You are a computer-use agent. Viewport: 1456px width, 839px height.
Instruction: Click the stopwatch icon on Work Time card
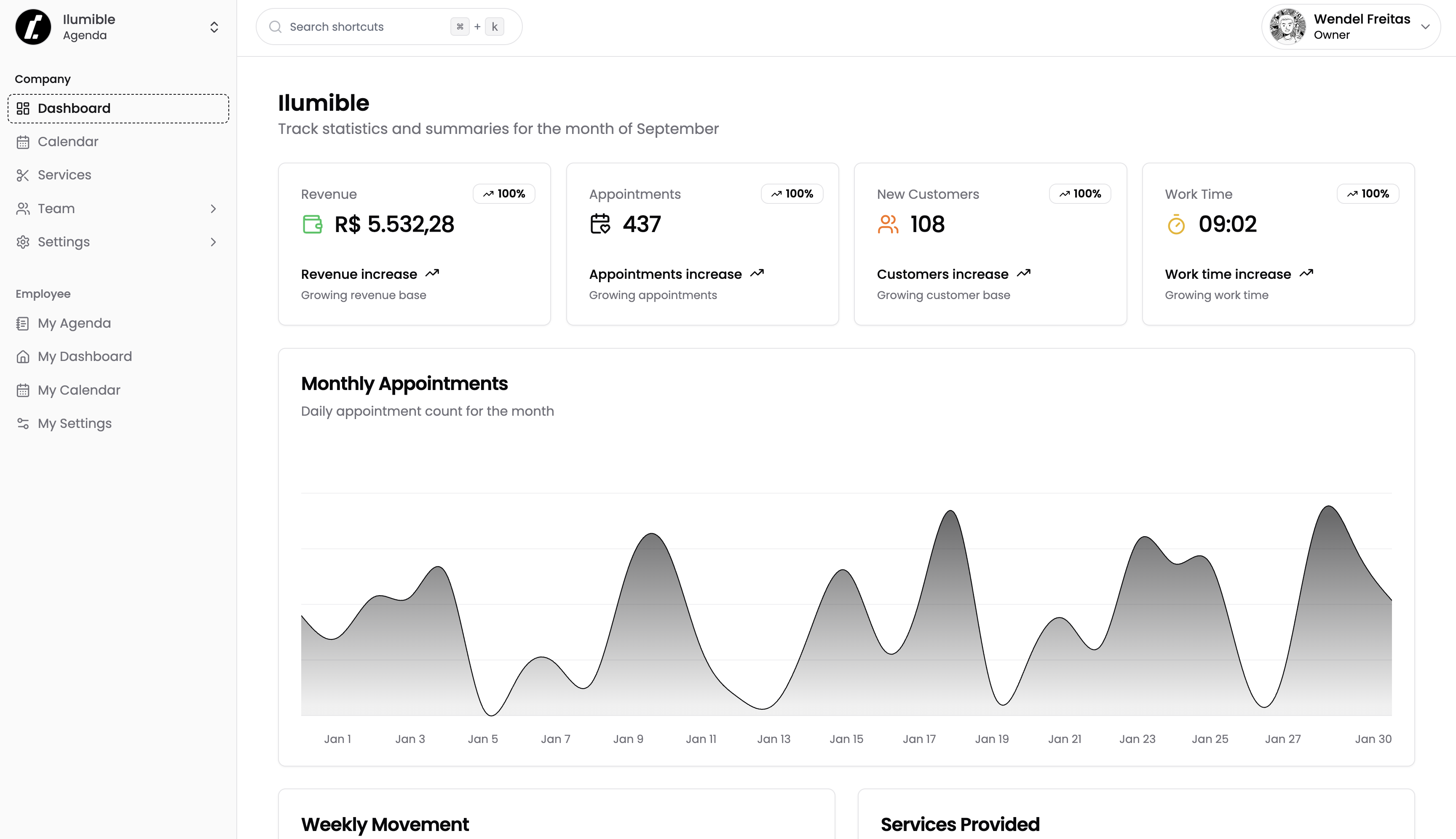pos(1176,224)
